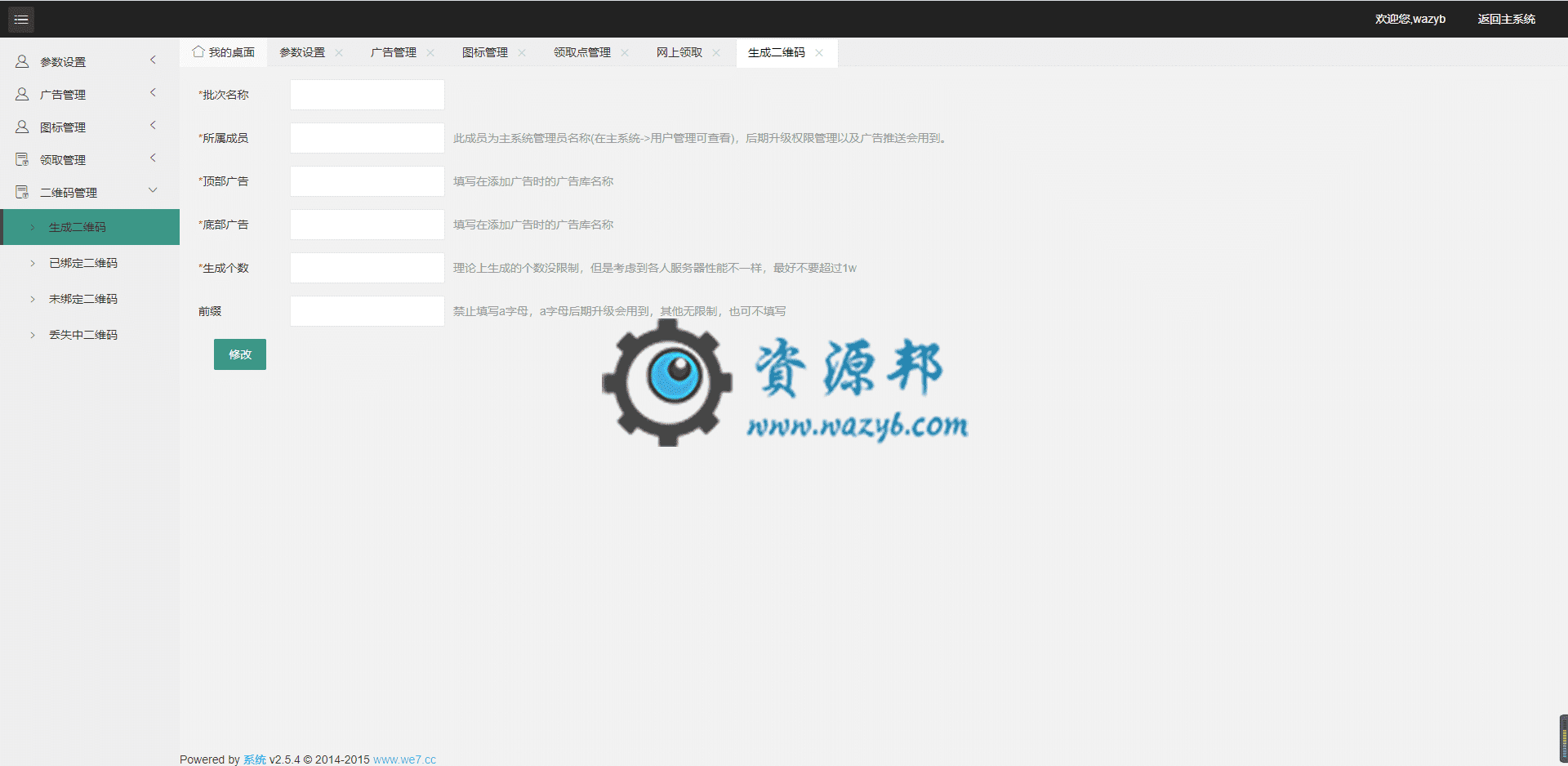
Task: Switch to the 网上领取 tab
Action: point(679,52)
